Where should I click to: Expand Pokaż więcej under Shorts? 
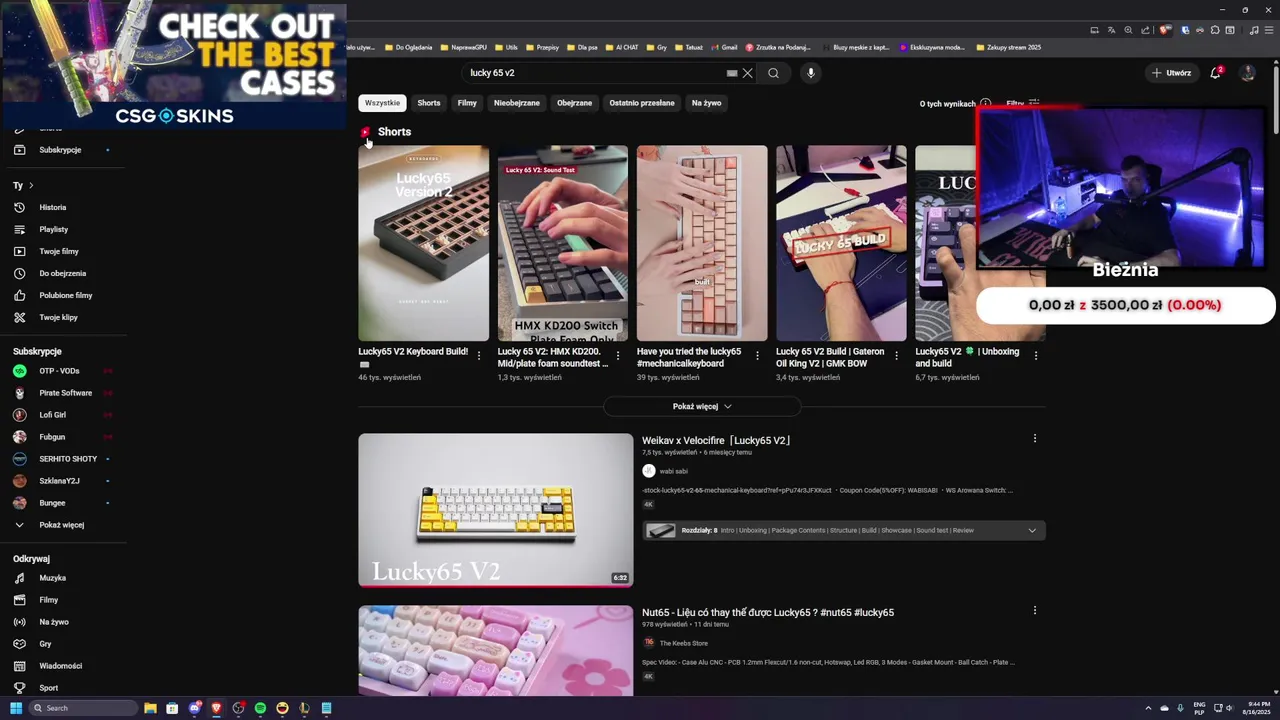pos(702,407)
